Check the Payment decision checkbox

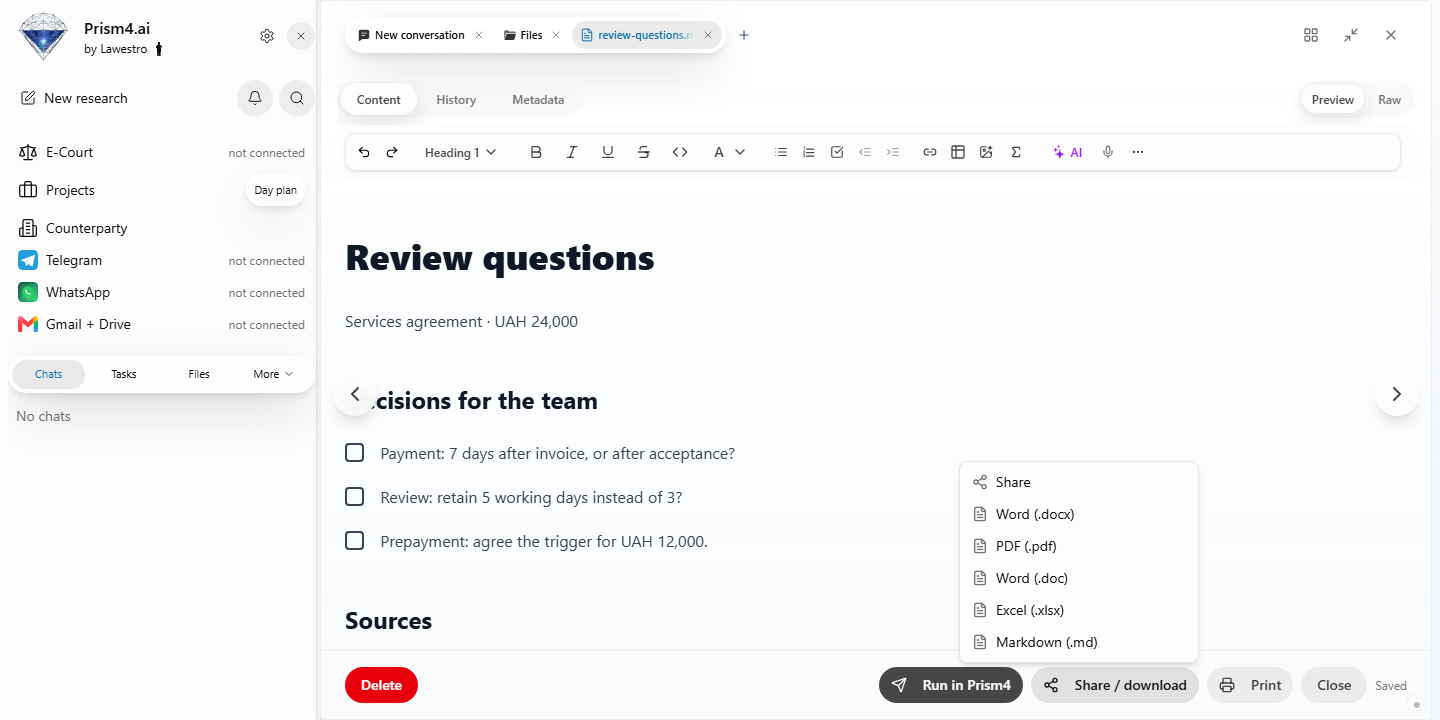[x=354, y=453]
